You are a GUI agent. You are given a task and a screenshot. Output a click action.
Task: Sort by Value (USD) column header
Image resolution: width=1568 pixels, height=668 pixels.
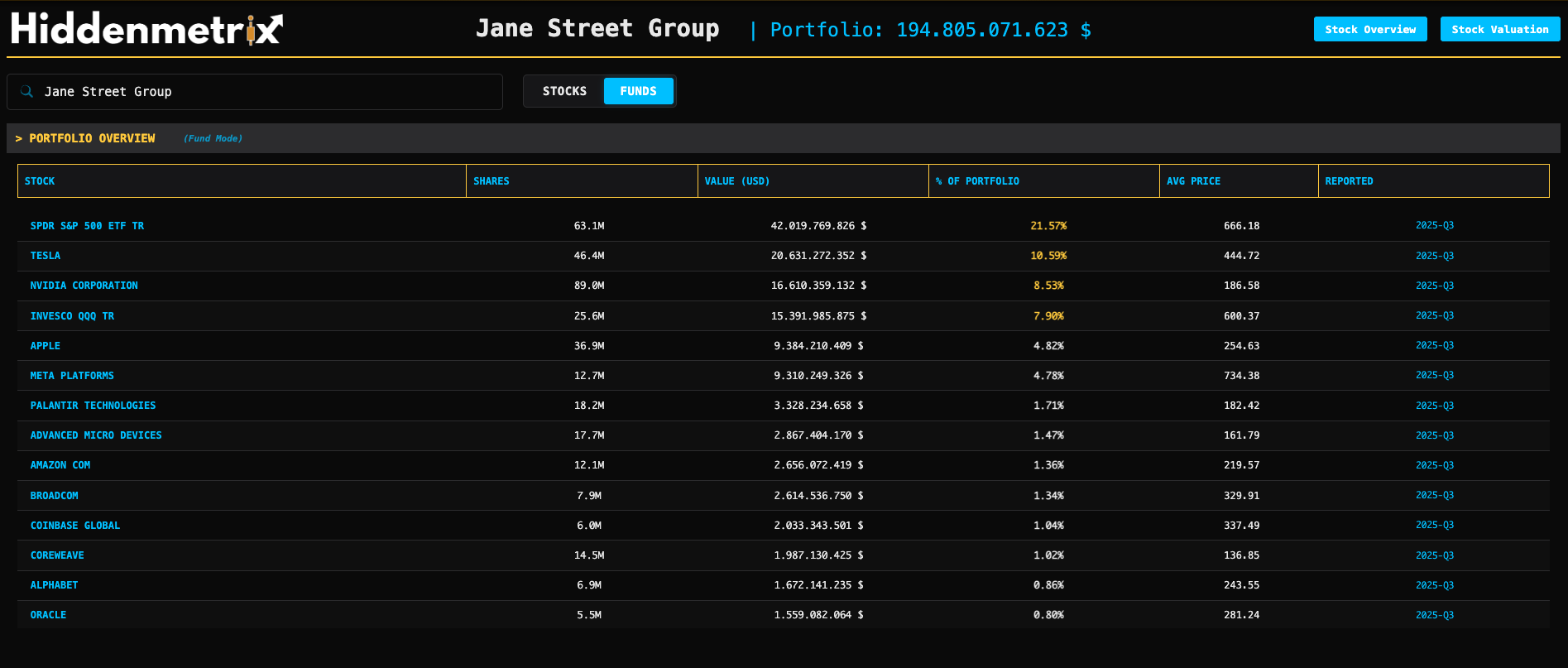(736, 181)
